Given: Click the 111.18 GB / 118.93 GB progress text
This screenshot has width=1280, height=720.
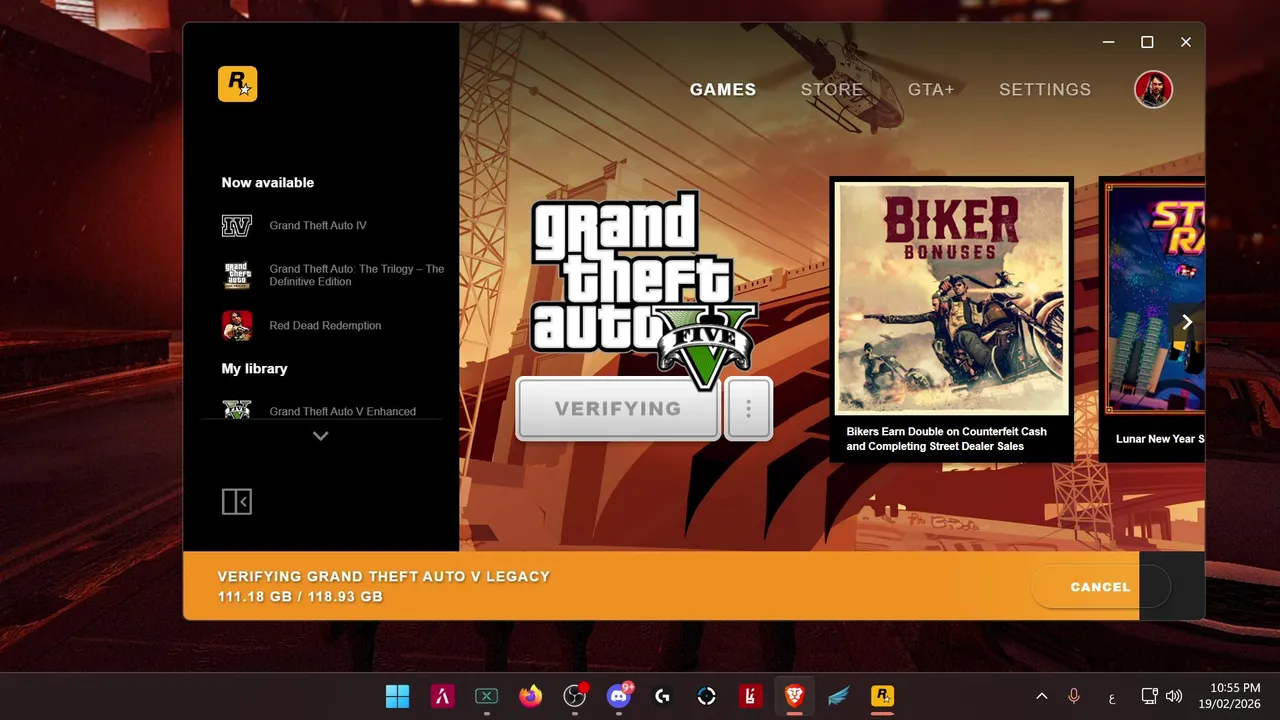Looking at the screenshot, I should click(x=300, y=597).
